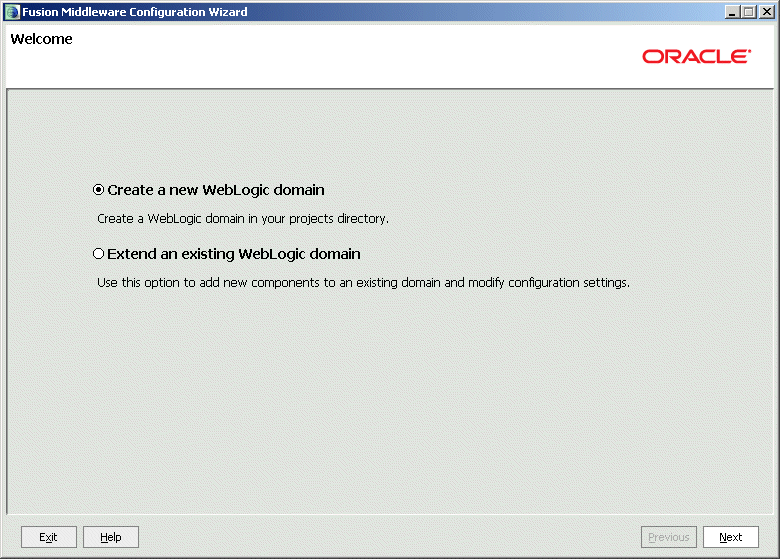The width and height of the screenshot is (780, 559).
Task: Close the Configuration Wizard window
Action: point(767,12)
